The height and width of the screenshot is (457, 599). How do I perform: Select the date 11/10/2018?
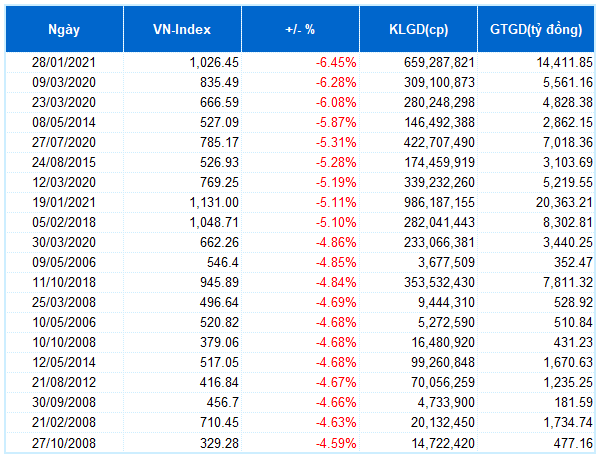click(64, 282)
